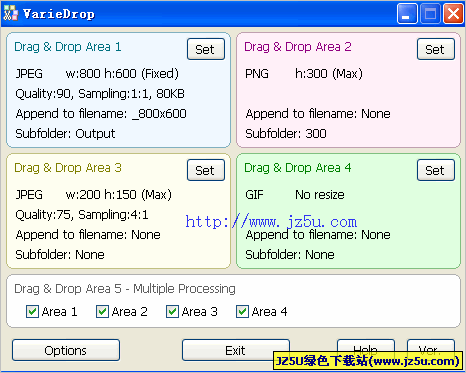
Task: Click the VarieDrop title bar app icon
Action: (11, 13)
